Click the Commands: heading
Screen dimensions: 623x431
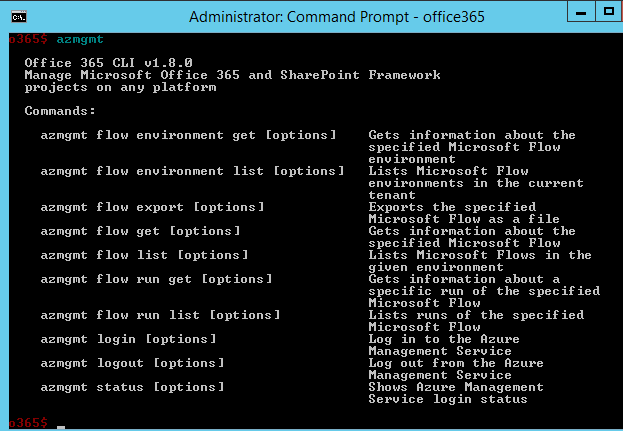click(60, 111)
